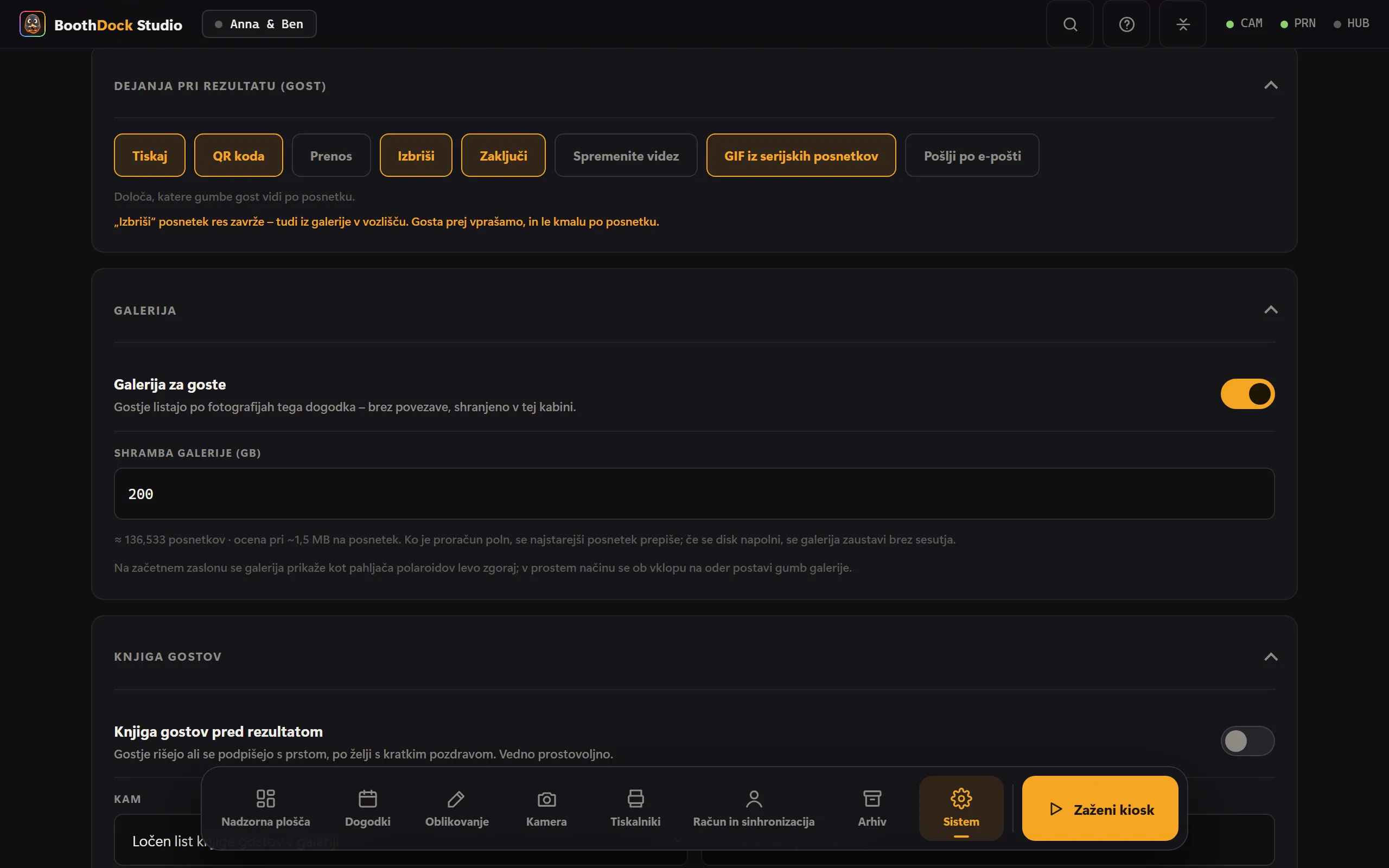Select the Sistem gear tab
1389x868 pixels.
[961, 808]
